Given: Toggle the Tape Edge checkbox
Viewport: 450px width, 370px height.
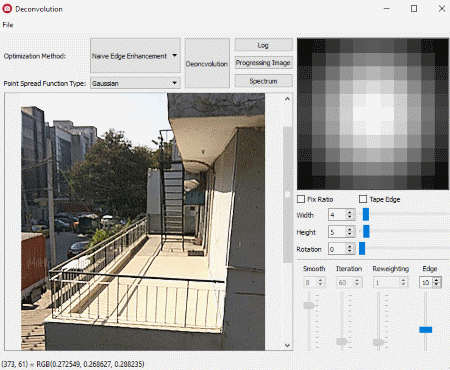Looking at the screenshot, I should click(x=363, y=199).
